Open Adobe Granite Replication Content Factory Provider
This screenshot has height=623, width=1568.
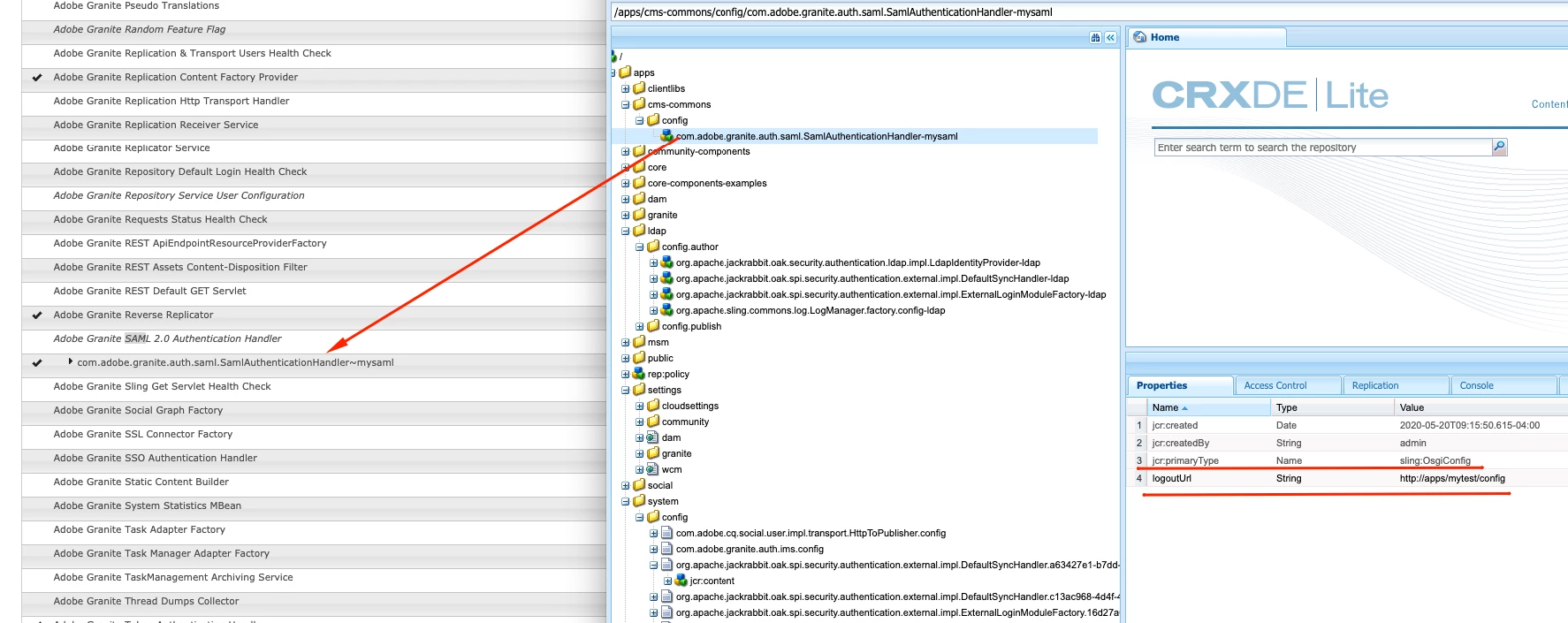coord(176,77)
